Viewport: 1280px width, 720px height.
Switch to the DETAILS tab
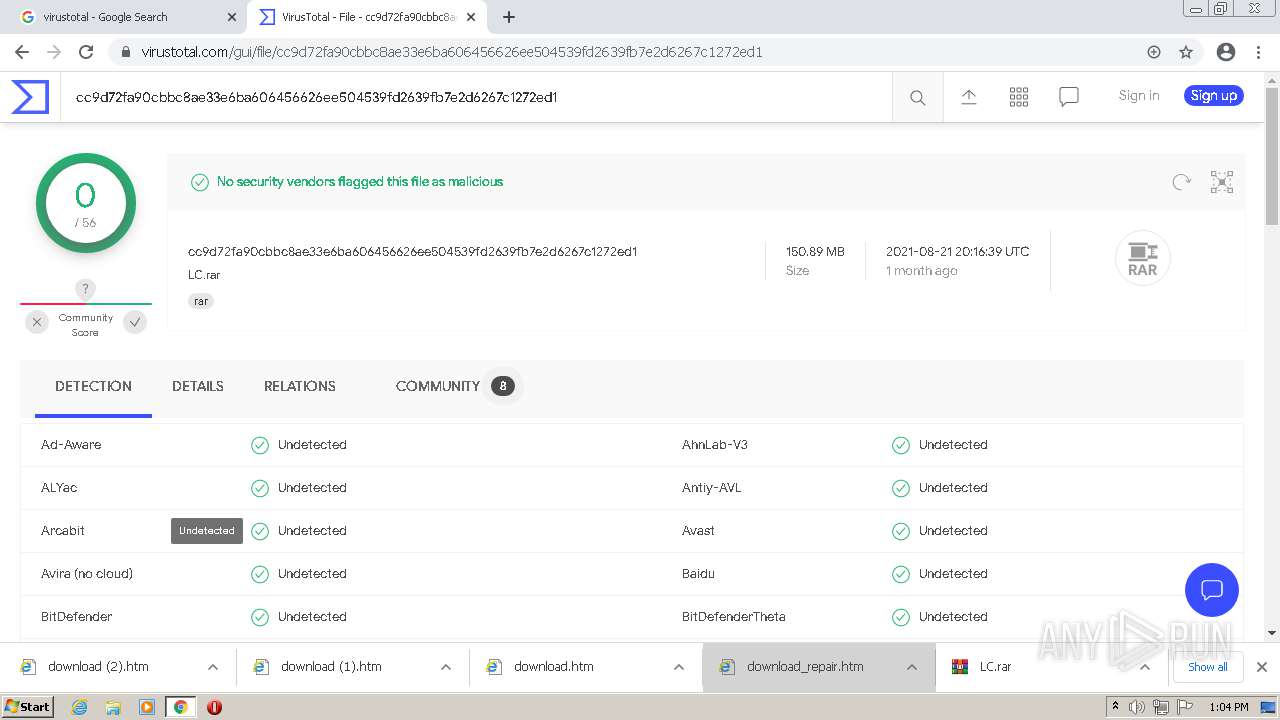198,386
